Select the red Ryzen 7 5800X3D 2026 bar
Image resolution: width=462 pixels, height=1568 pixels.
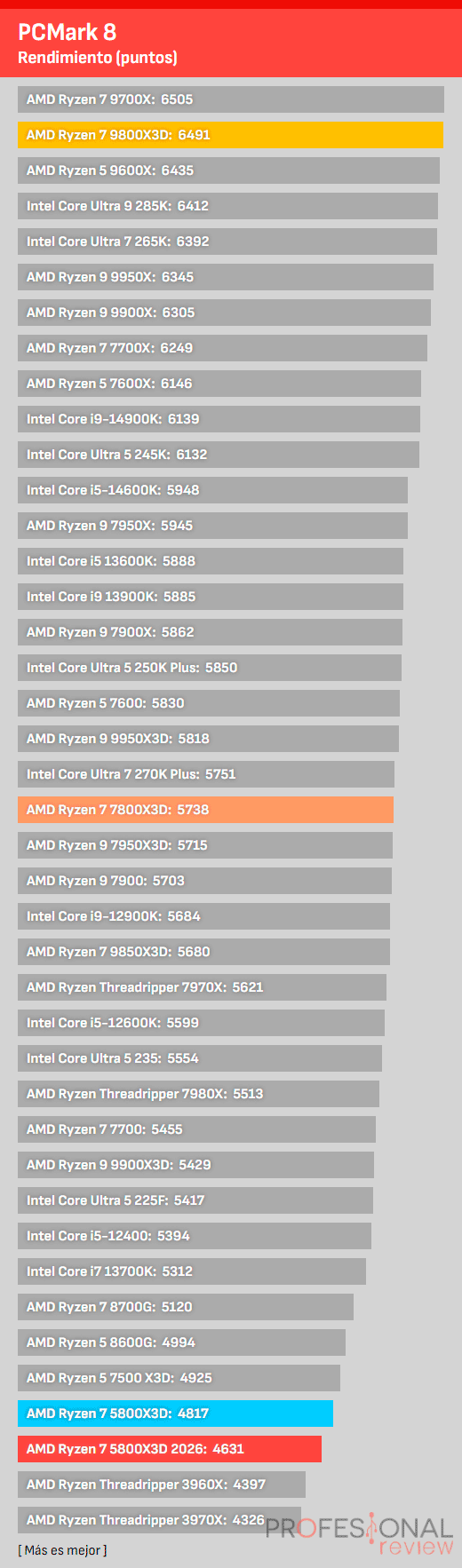coord(170,1449)
